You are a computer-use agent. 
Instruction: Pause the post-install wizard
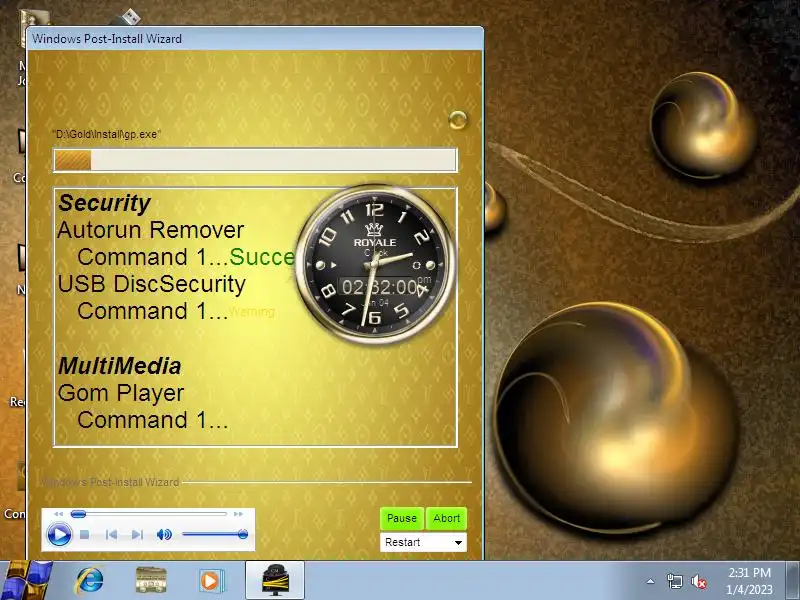pyautogui.click(x=402, y=518)
